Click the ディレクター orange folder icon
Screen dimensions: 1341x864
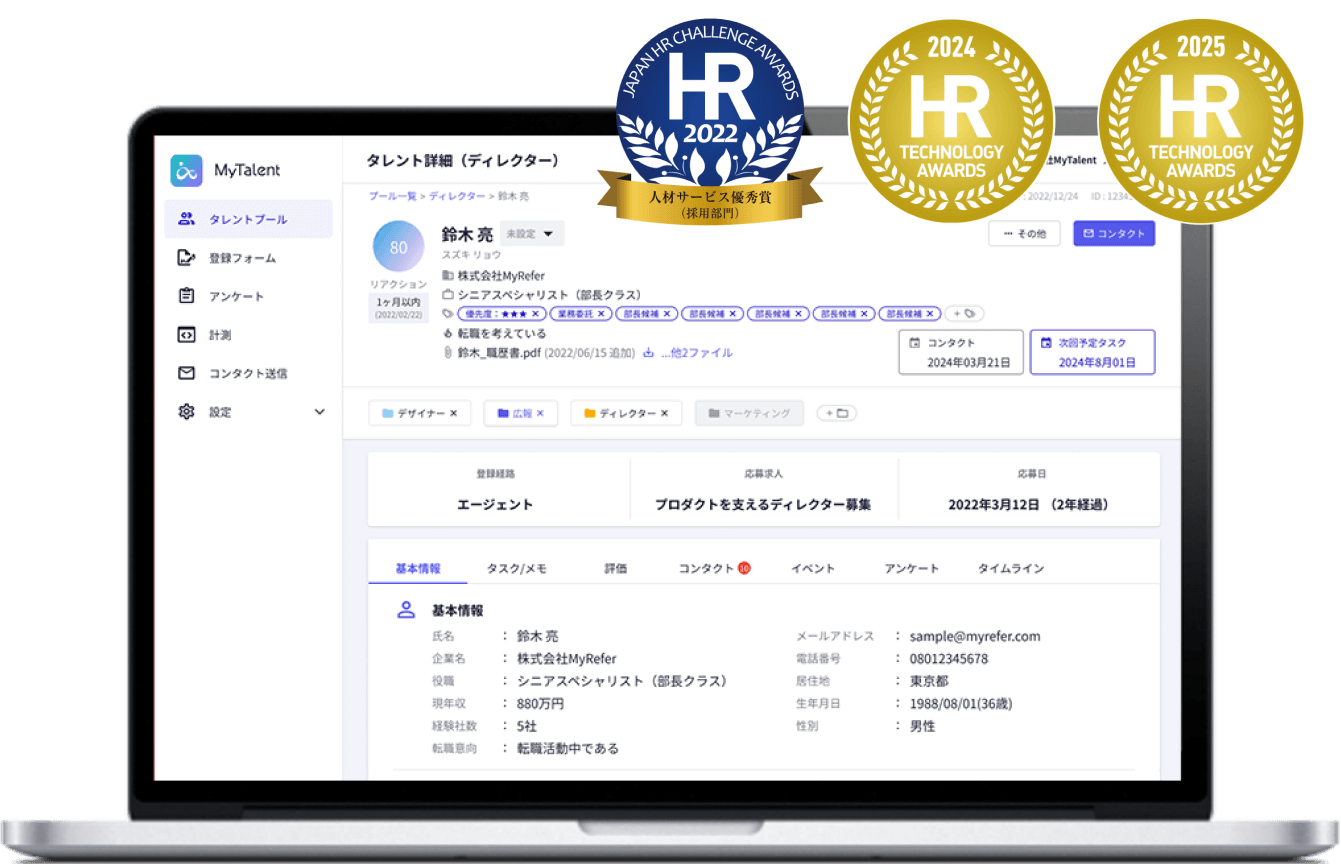pyautogui.click(x=590, y=413)
